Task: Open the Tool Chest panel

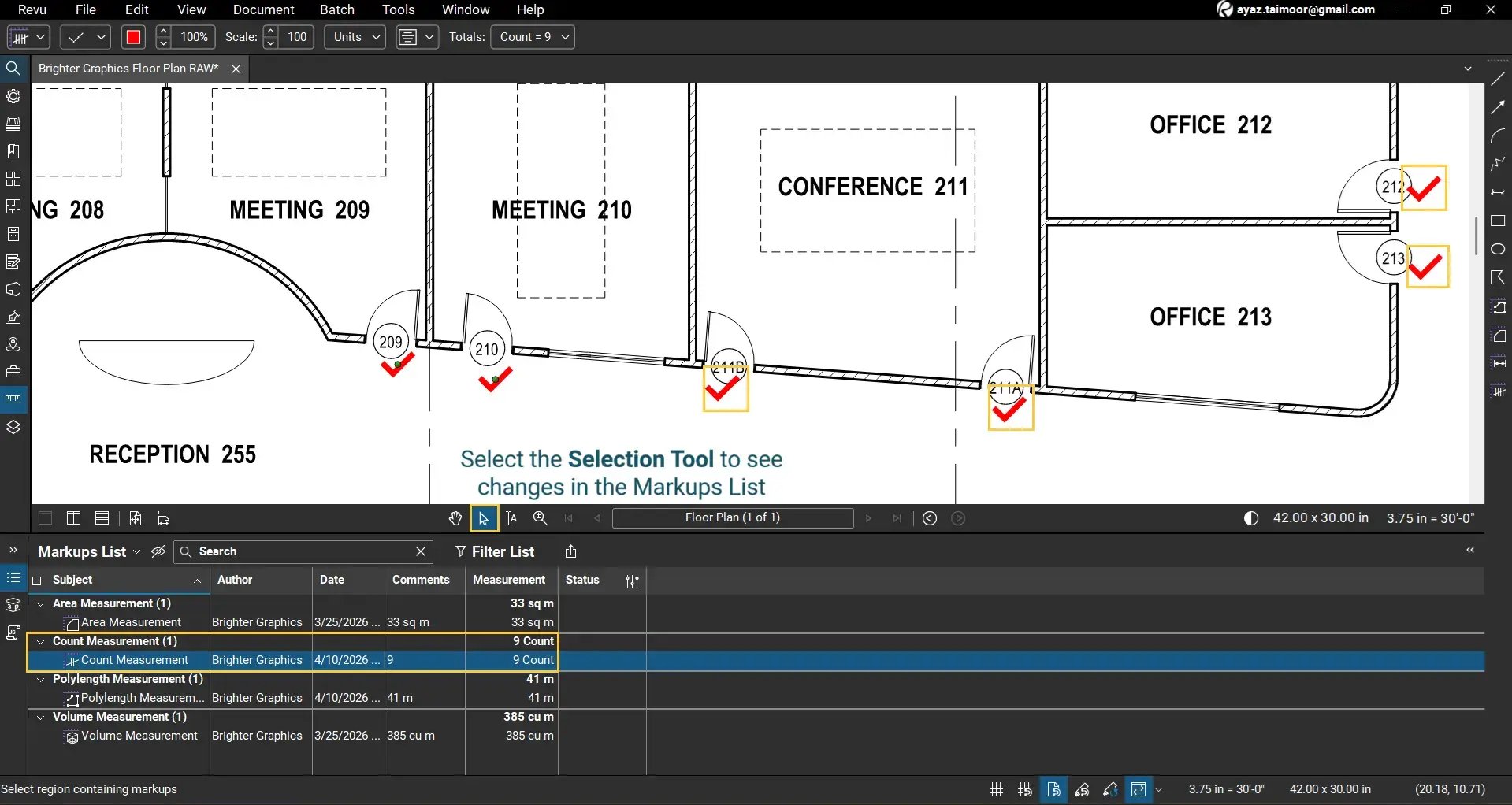Action: (x=13, y=371)
